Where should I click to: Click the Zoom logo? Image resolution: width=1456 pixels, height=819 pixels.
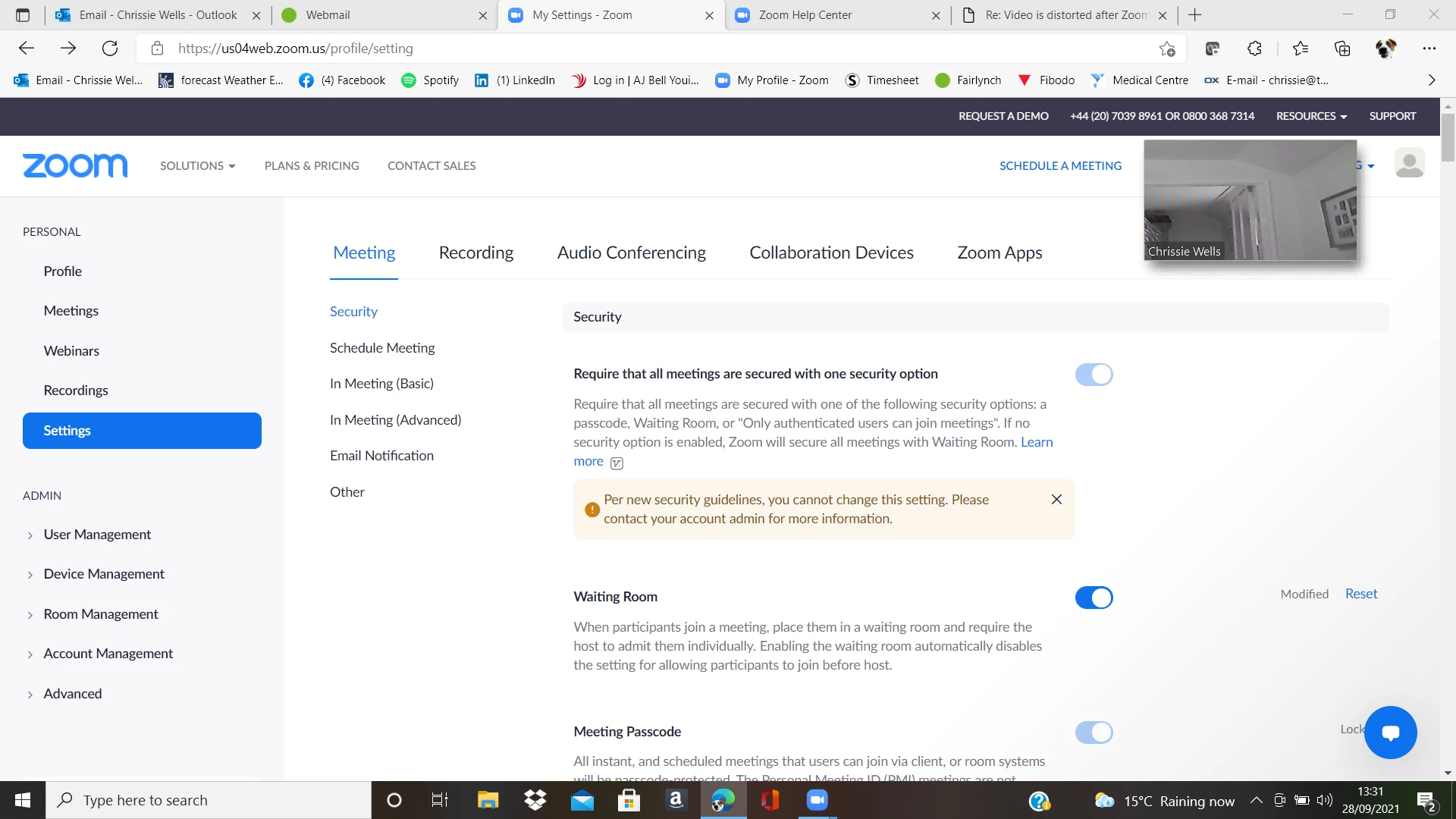click(75, 165)
